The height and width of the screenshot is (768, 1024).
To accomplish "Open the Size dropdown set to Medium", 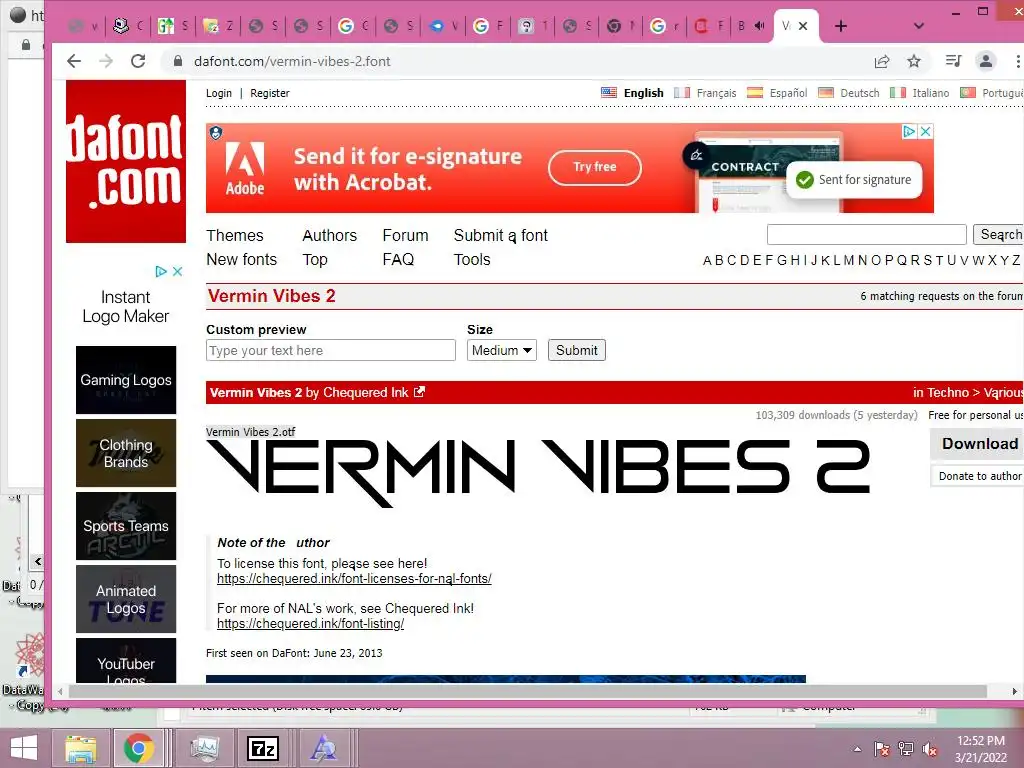I will coord(502,350).
